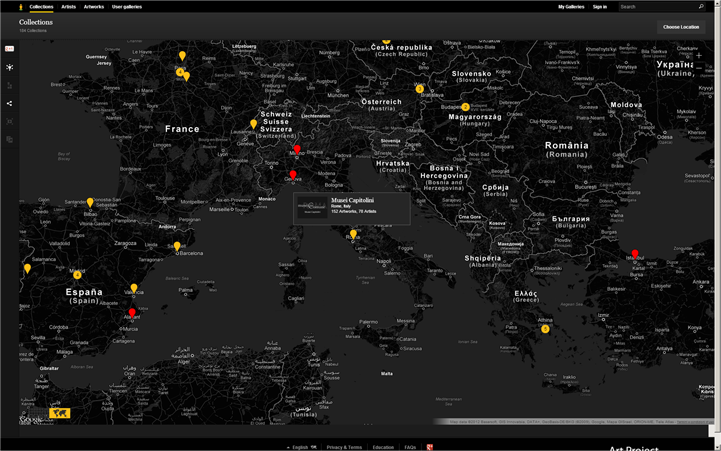
Task: Click the yellow pin near Salamanca
Action: (28, 268)
